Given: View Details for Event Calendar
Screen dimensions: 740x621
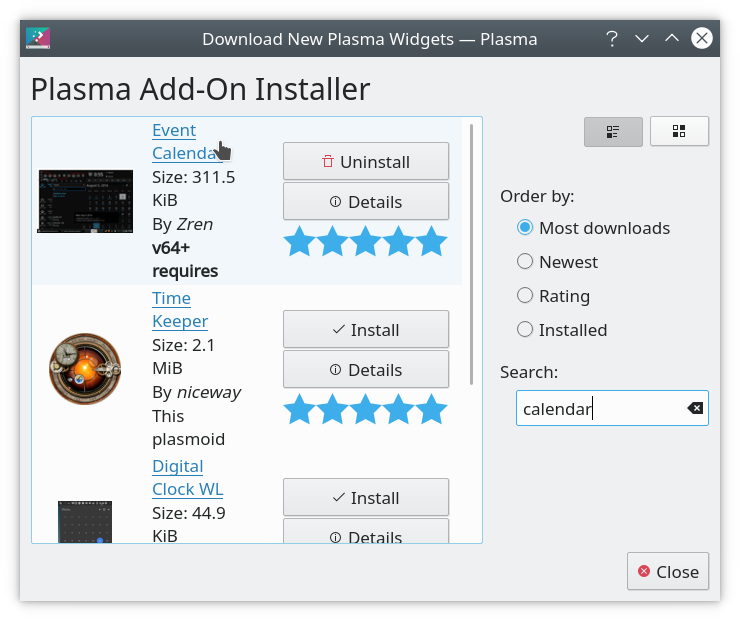Looking at the screenshot, I should click(365, 201).
